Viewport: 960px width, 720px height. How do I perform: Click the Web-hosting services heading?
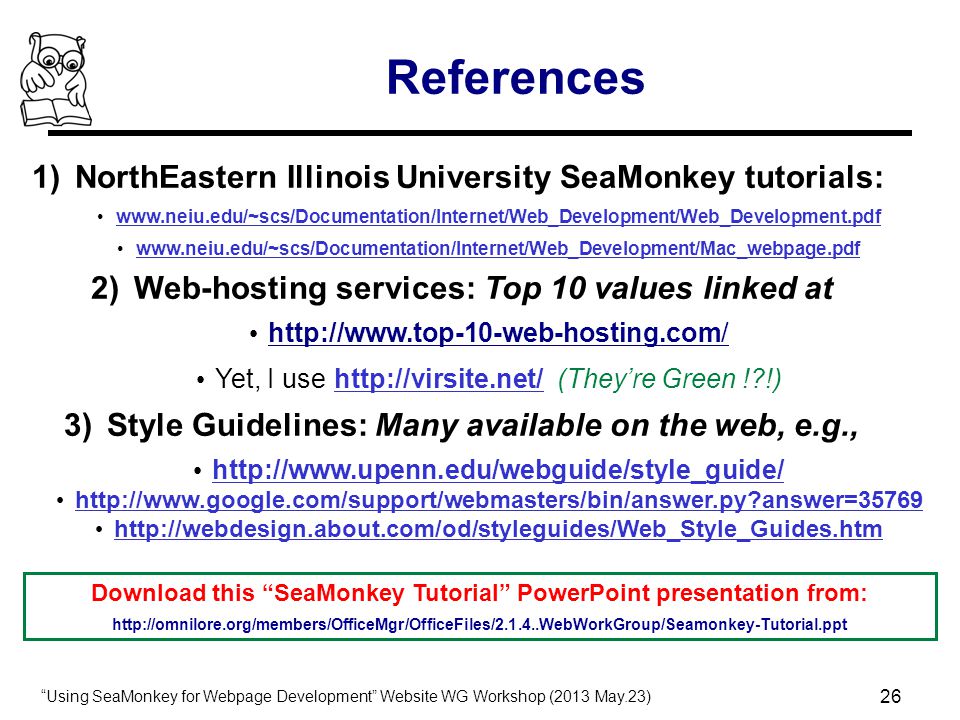(x=462, y=288)
